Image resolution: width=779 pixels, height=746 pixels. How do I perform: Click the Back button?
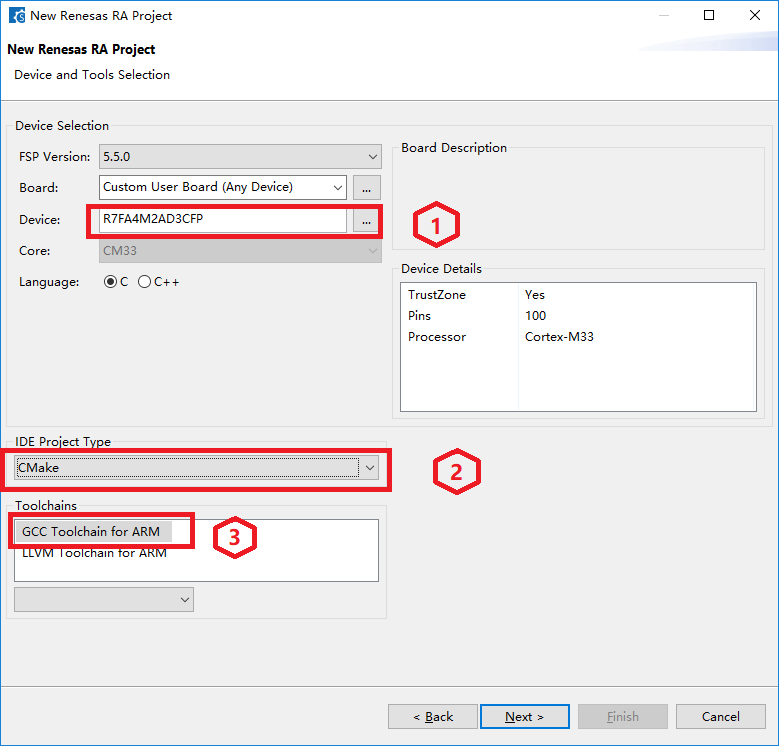tap(433, 717)
